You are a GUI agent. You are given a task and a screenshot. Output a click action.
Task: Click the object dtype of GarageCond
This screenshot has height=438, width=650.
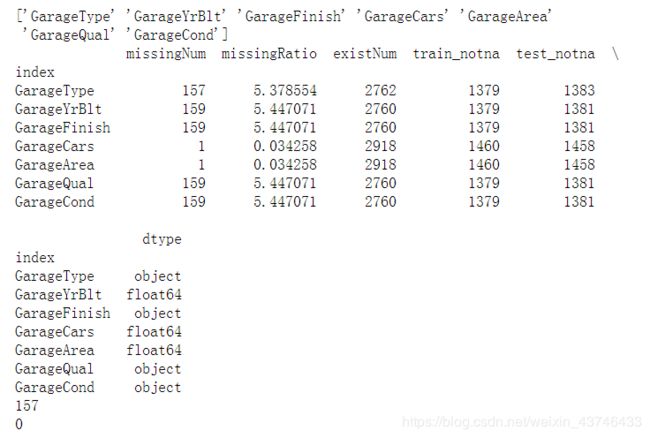click(158, 388)
